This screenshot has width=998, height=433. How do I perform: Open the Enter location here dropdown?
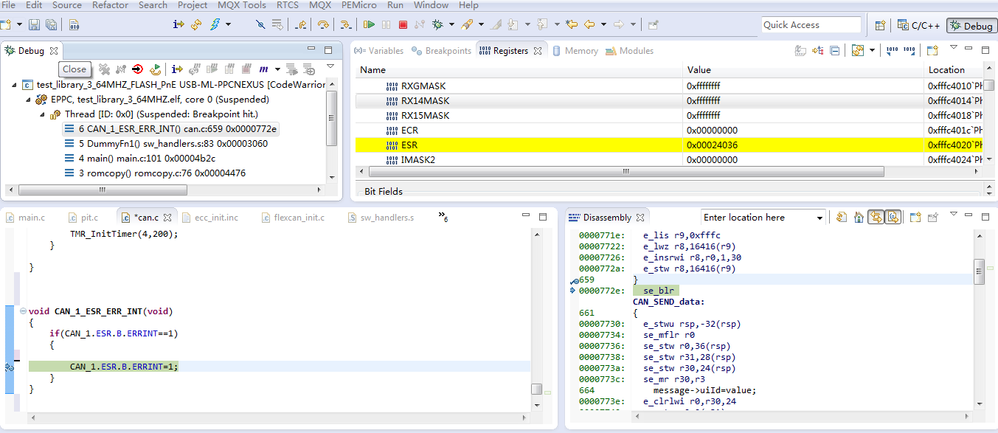(x=820, y=217)
